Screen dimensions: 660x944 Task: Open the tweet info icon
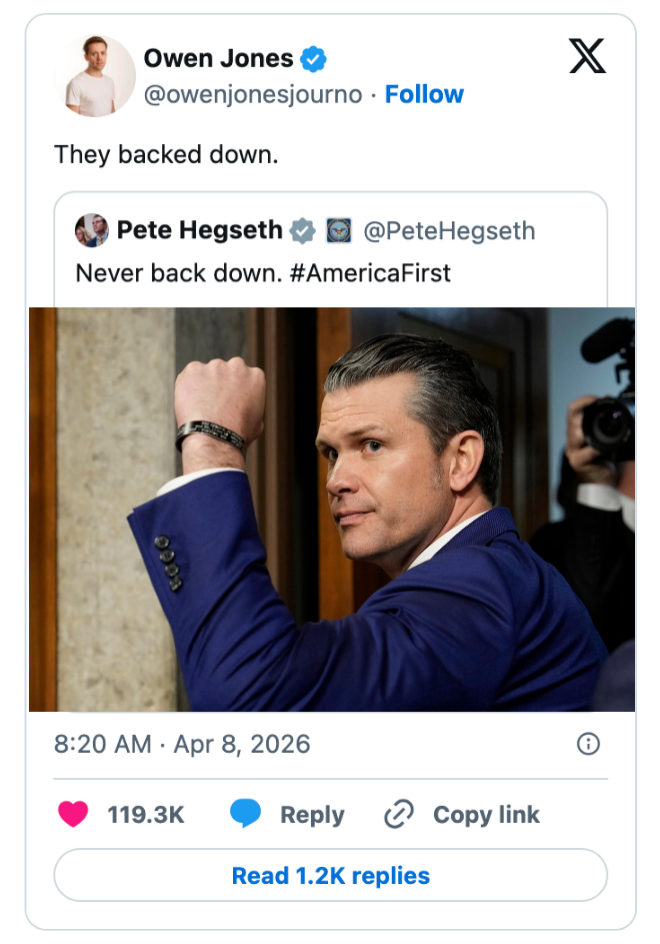[589, 744]
